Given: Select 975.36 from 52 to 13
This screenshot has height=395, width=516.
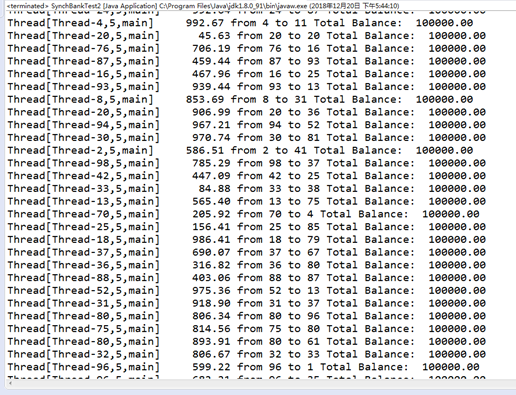Looking at the screenshot, I should tap(211, 291).
